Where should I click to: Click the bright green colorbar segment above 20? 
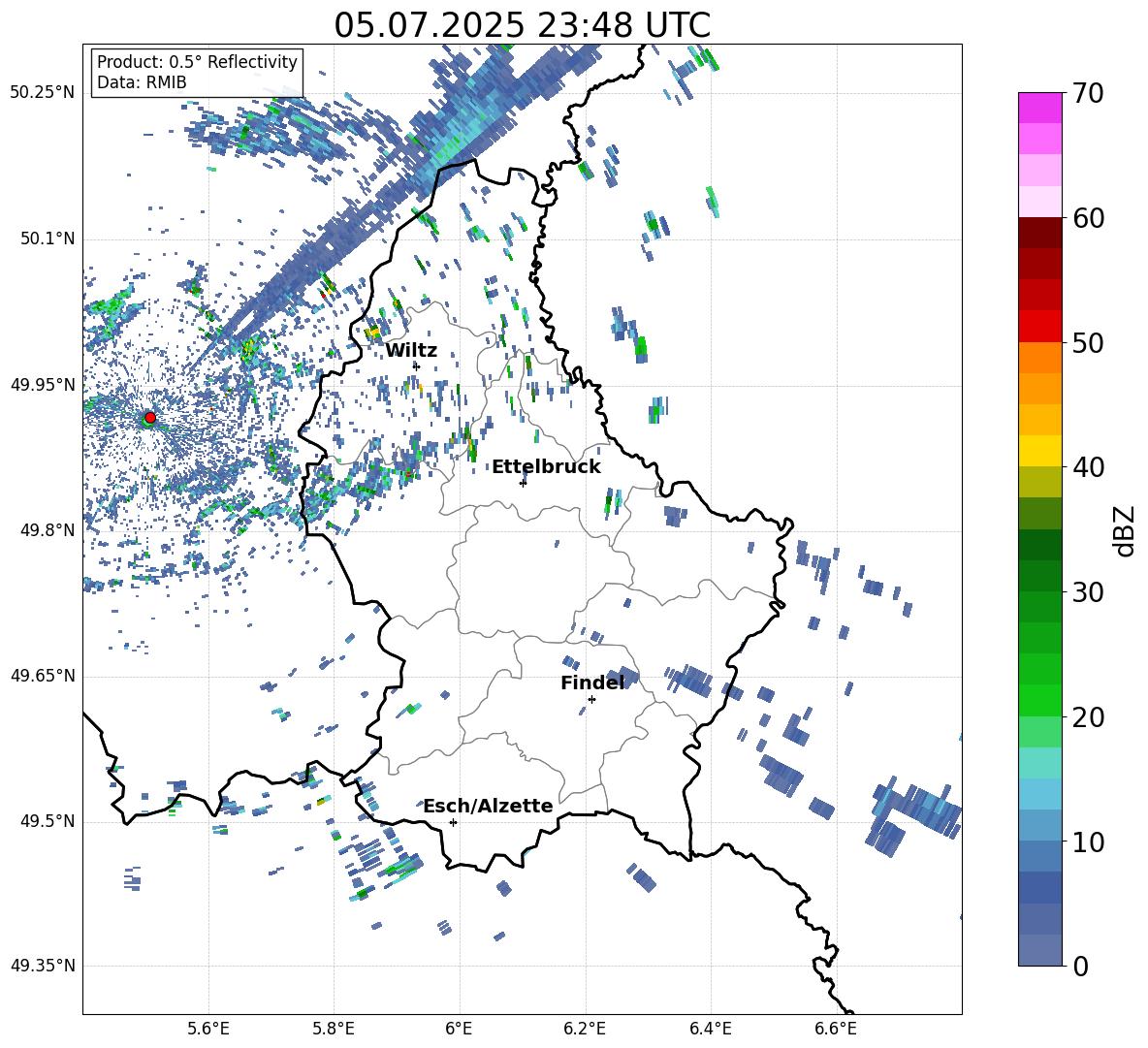1040,700
